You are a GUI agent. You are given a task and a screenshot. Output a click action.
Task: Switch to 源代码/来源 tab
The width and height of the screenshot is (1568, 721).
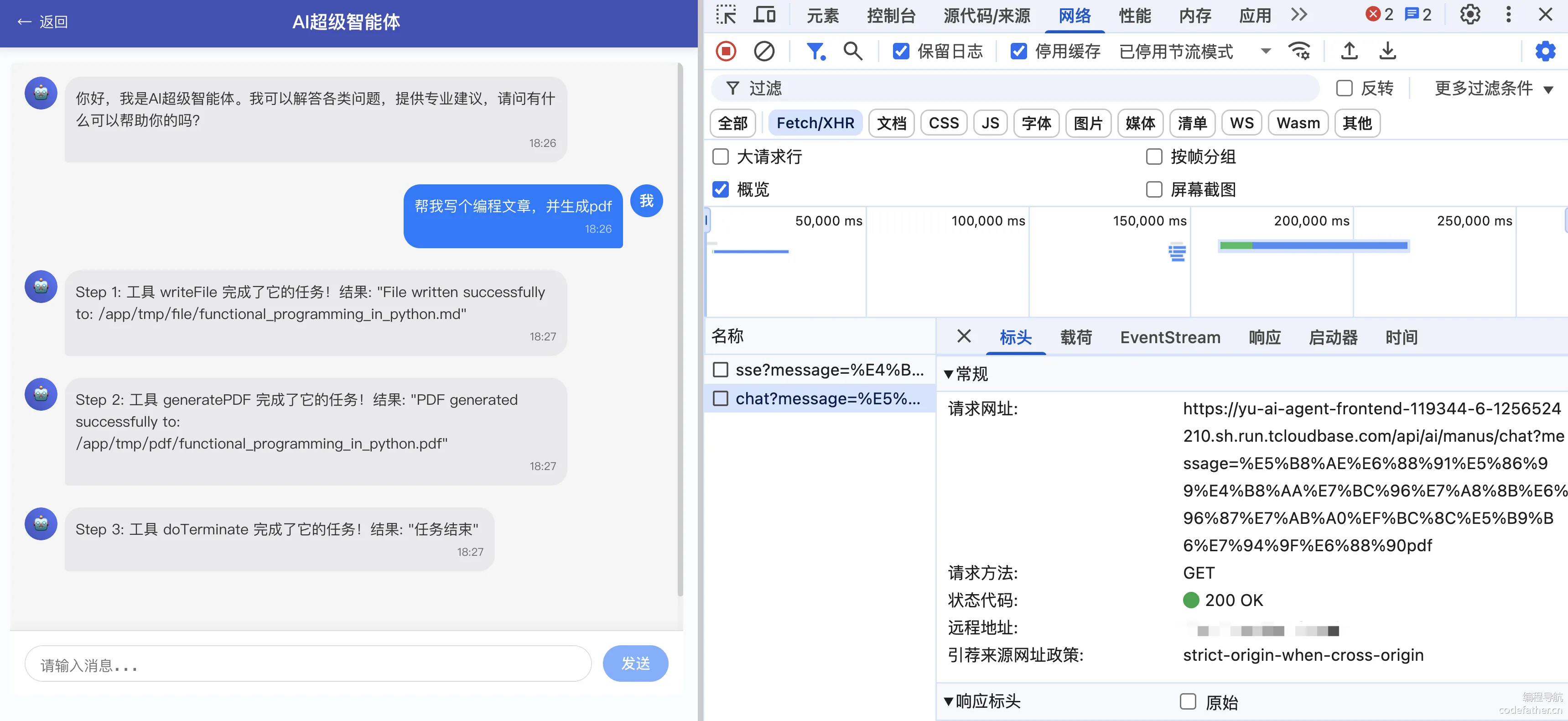coord(986,16)
